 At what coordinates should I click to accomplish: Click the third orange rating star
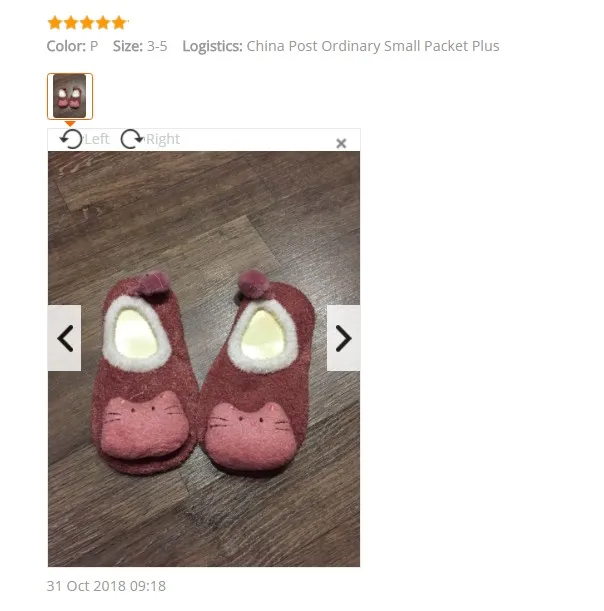[x=87, y=23]
